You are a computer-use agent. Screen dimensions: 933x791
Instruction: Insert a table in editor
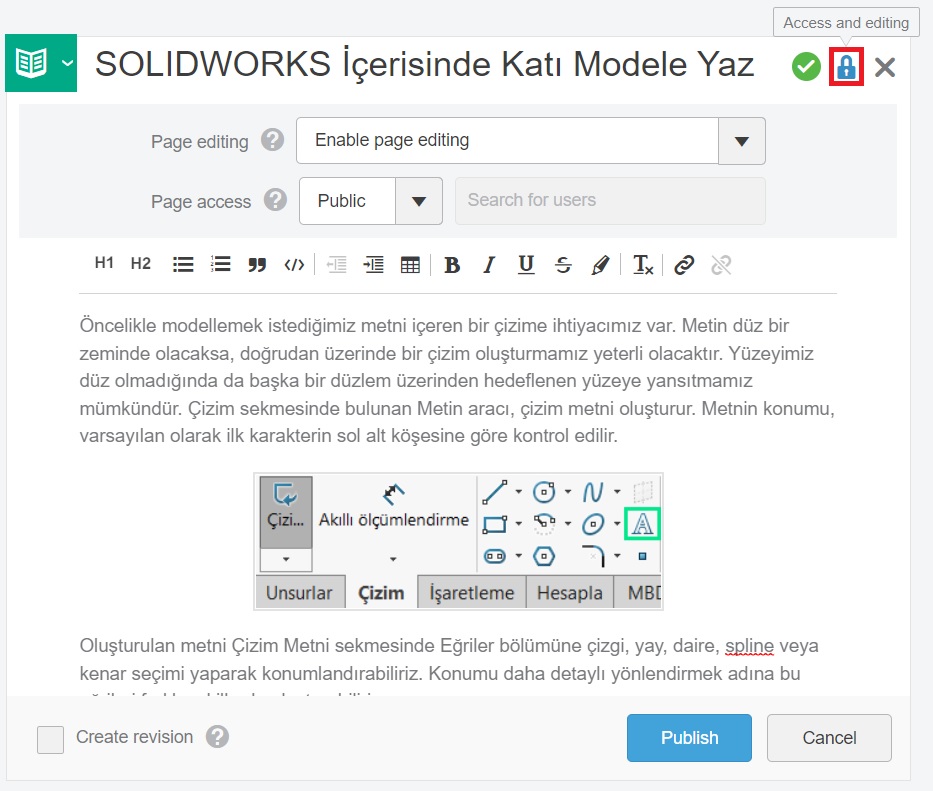click(410, 265)
